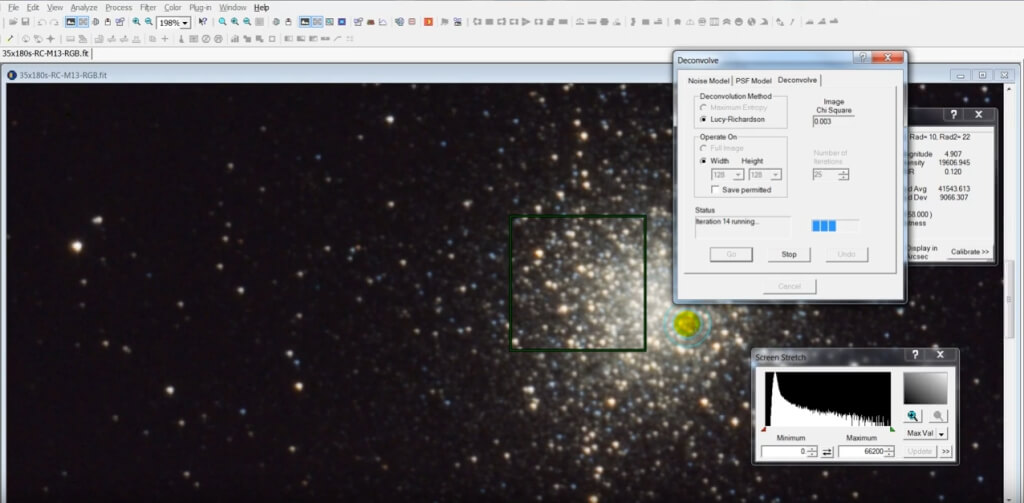The width and height of the screenshot is (1024, 503).
Task: Click the line profile toolbar icon
Action: pyautogui.click(x=338, y=39)
